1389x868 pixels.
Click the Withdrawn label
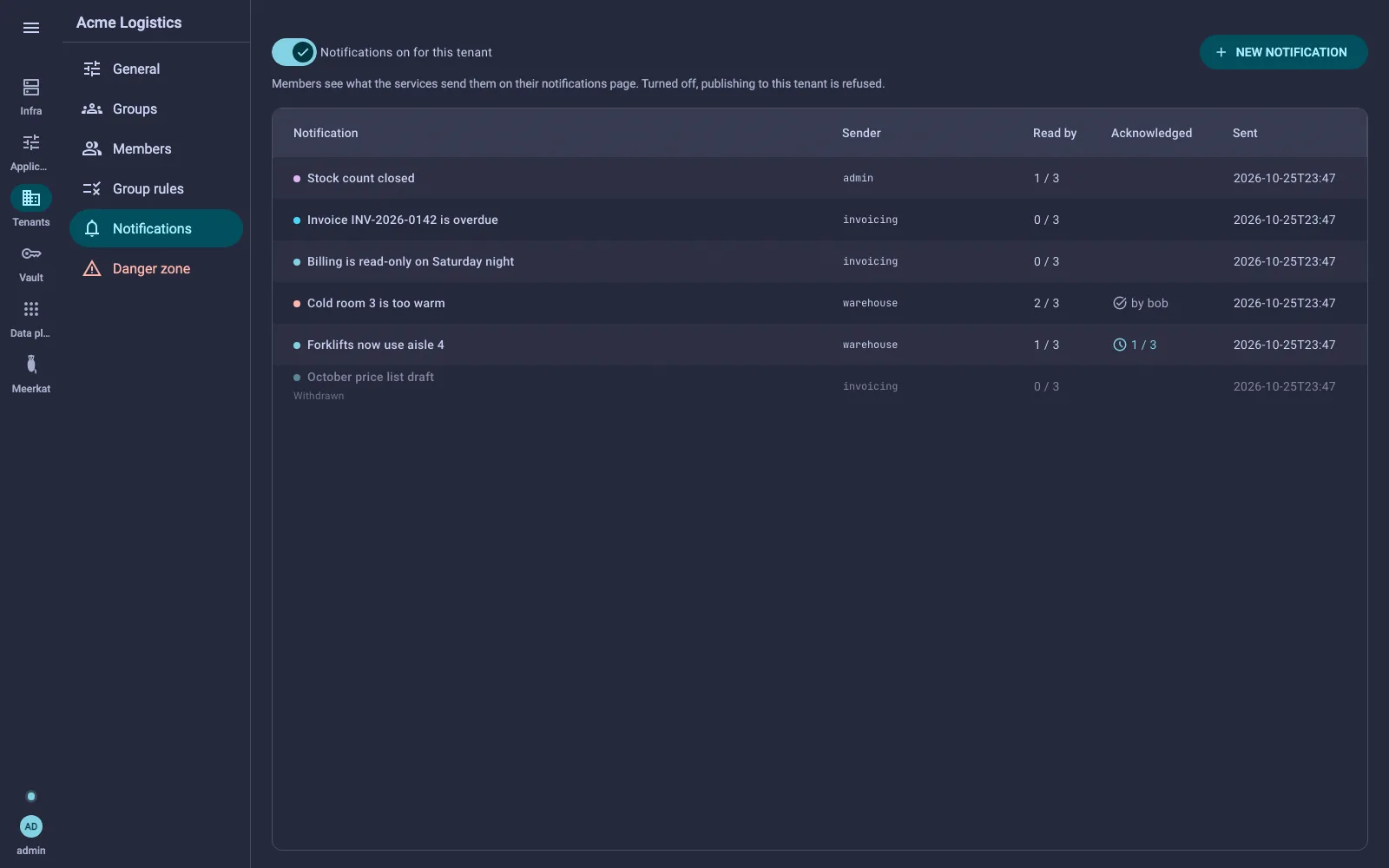tap(319, 396)
